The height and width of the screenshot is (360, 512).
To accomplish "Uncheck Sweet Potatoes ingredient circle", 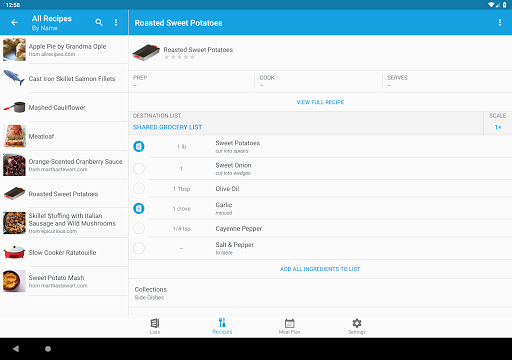I will [x=139, y=146].
